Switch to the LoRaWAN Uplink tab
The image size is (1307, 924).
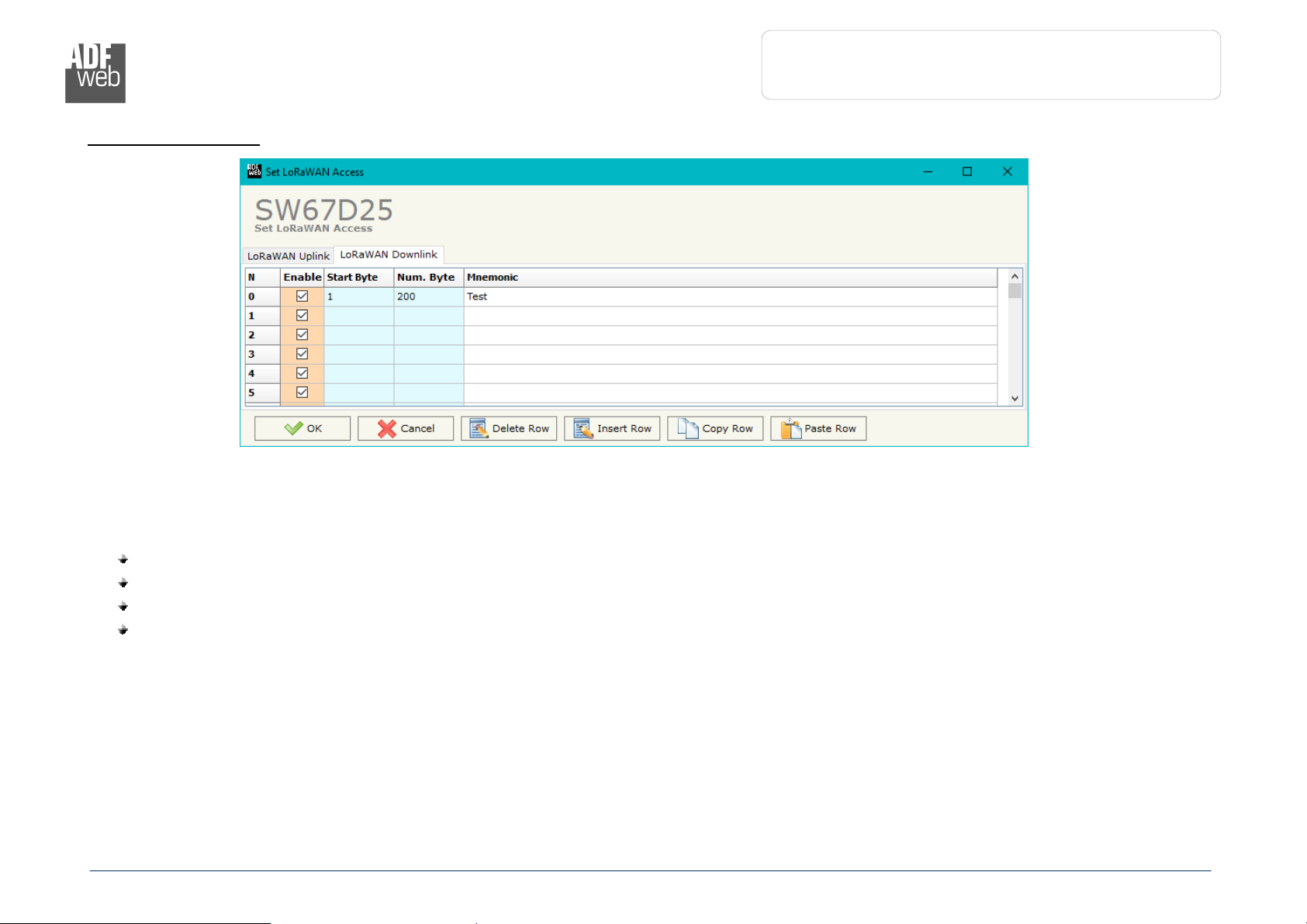(x=289, y=256)
